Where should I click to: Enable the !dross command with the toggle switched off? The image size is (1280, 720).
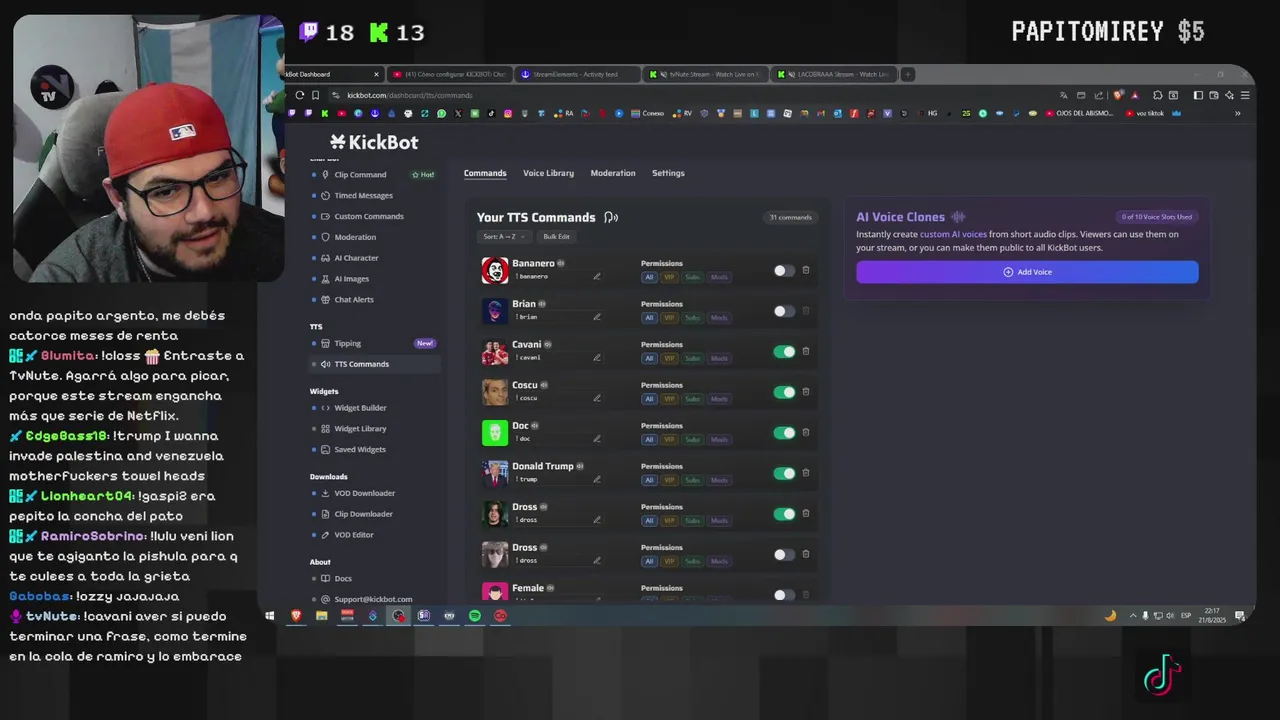tap(784, 555)
